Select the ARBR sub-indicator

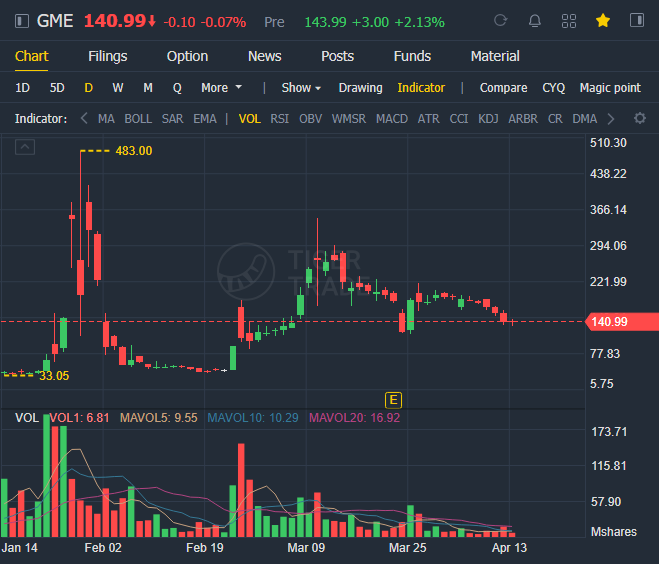coord(523,119)
